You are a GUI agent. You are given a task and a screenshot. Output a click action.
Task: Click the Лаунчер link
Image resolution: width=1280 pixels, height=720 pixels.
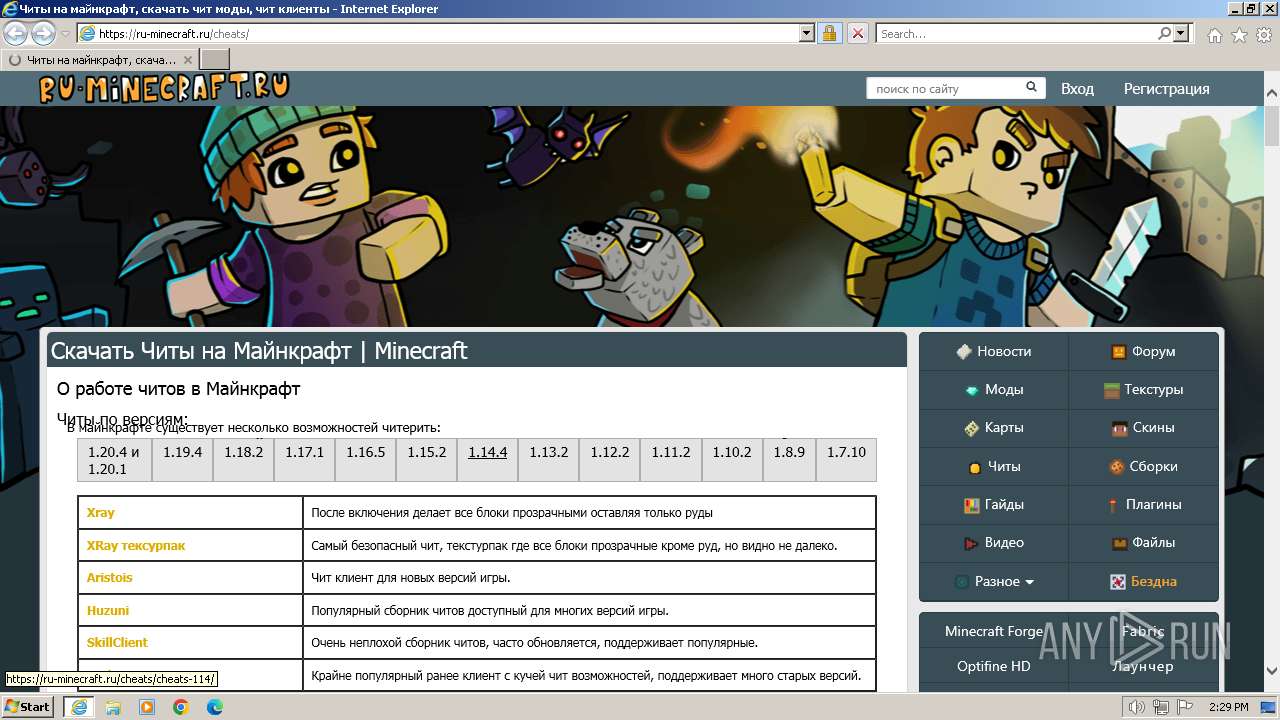click(x=1143, y=666)
